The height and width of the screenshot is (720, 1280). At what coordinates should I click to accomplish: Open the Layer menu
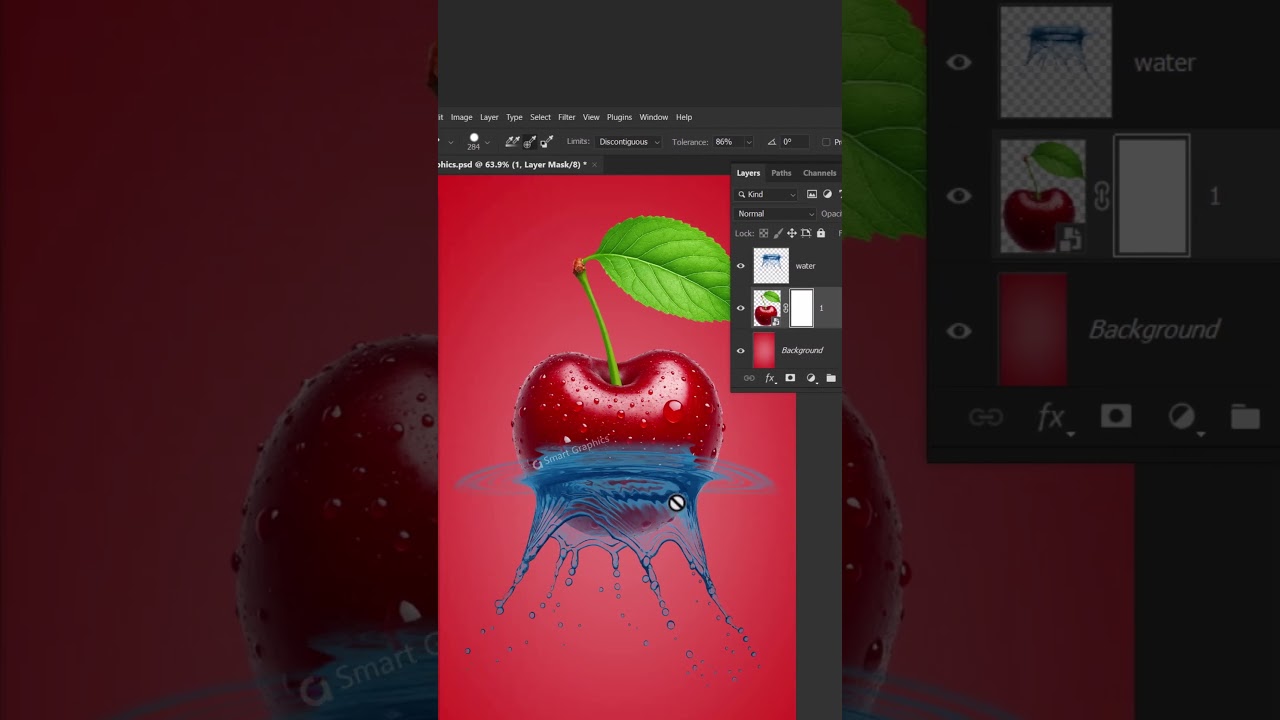[489, 117]
